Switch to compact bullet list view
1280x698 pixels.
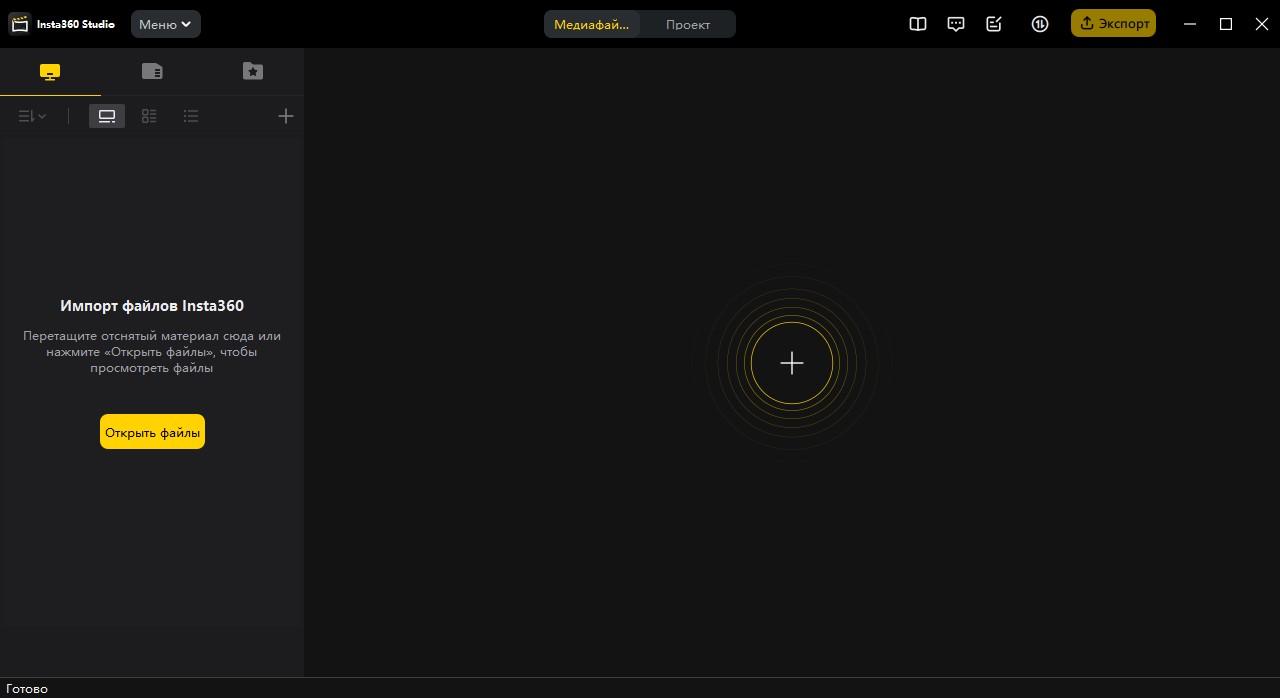tap(191, 117)
